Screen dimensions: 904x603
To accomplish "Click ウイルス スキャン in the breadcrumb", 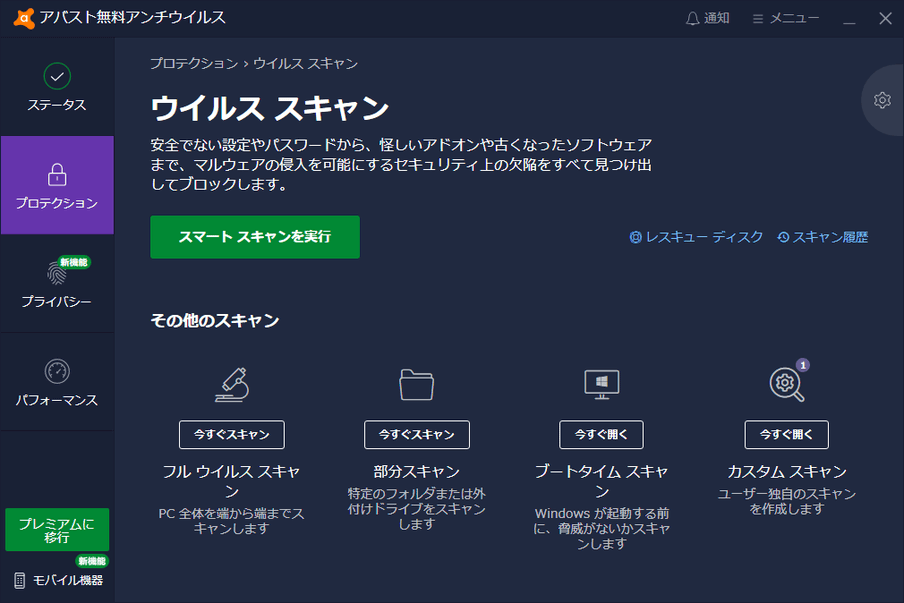I will pos(306,63).
